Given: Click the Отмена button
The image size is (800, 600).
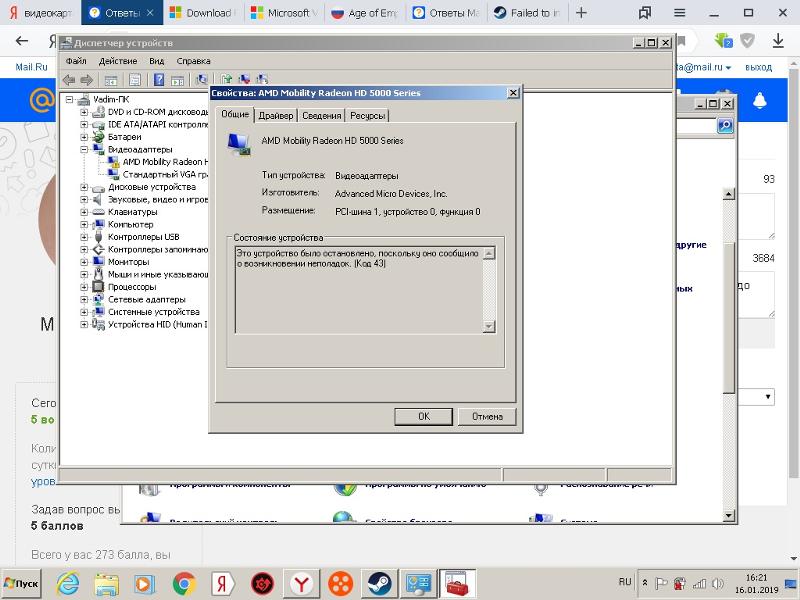Looking at the screenshot, I should [487, 416].
